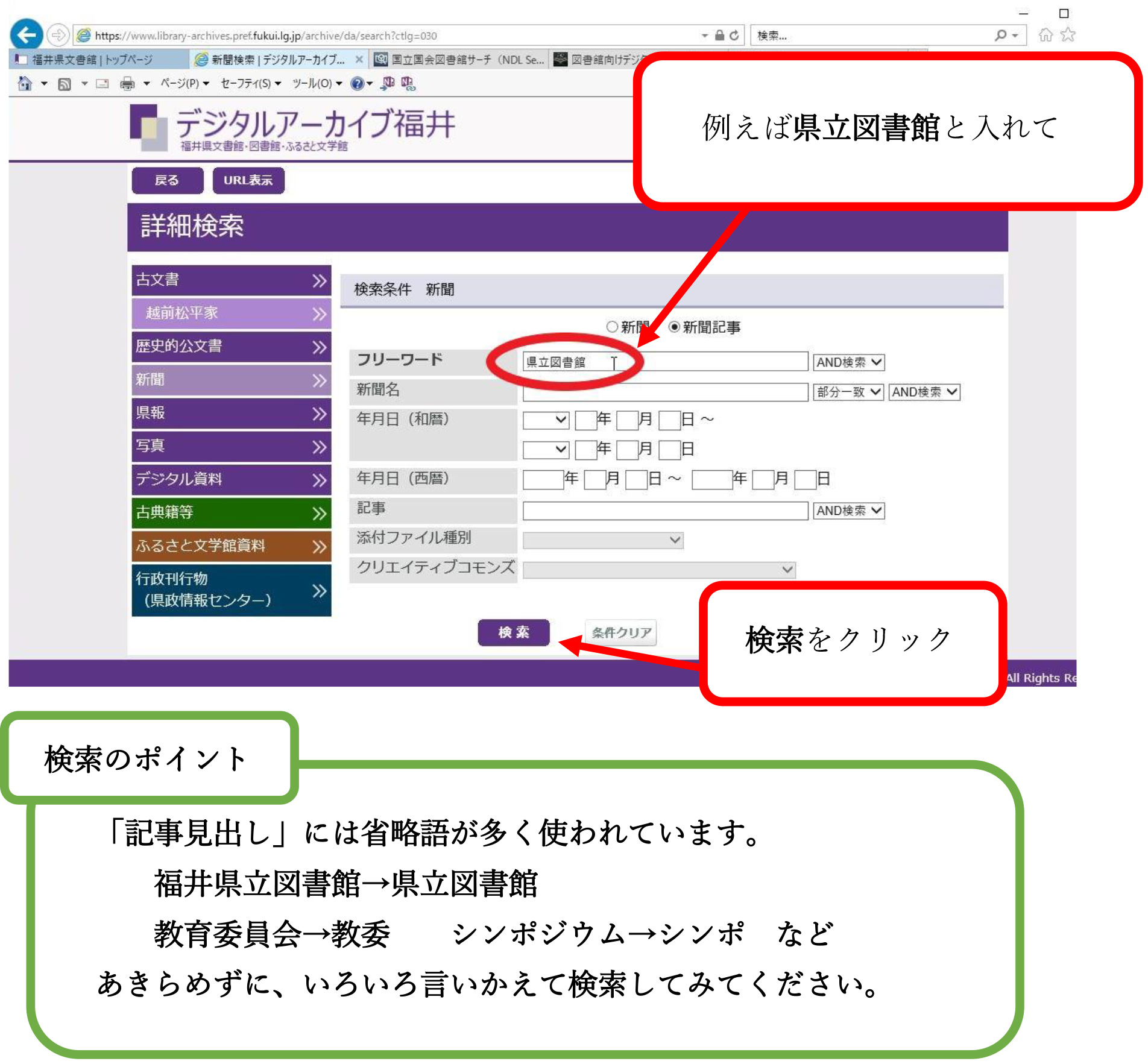Click the フリーワード text field
This screenshot has height=1064, width=1148.
coord(664,362)
